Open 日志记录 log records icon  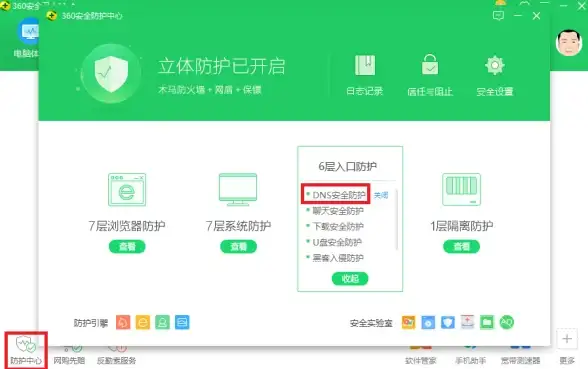click(x=364, y=66)
